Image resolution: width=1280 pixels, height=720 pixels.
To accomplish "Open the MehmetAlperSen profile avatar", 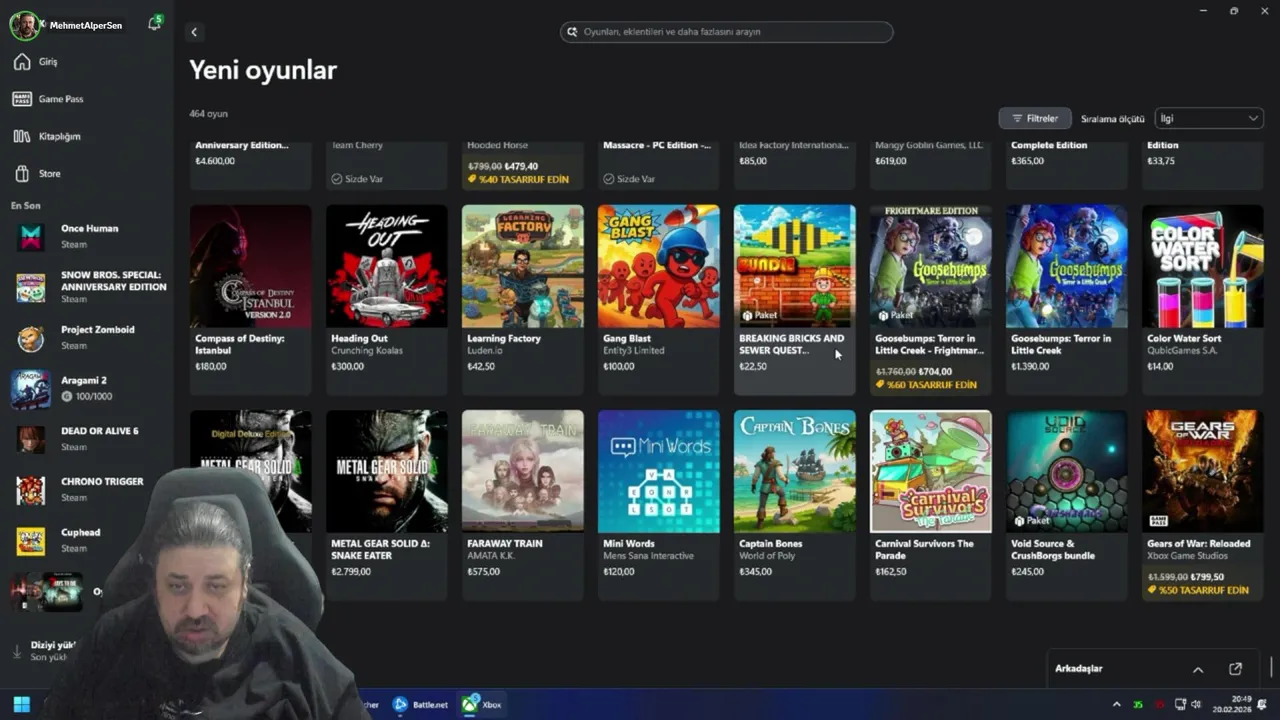I will pyautogui.click(x=25, y=25).
